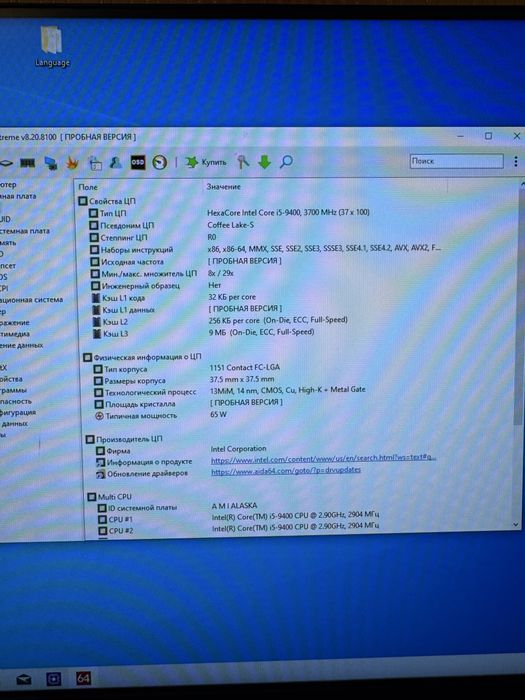Screen dimensions: 525x700
Task: Select the ID системной платы row label
Action: click(142, 508)
